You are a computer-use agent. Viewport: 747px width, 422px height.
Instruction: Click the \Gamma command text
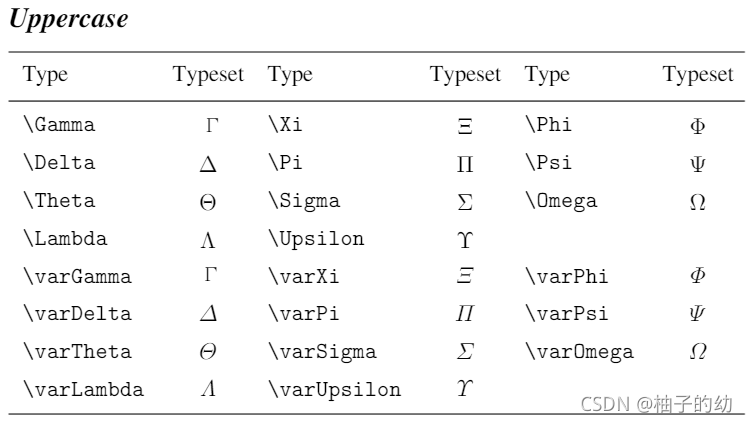tap(60, 125)
